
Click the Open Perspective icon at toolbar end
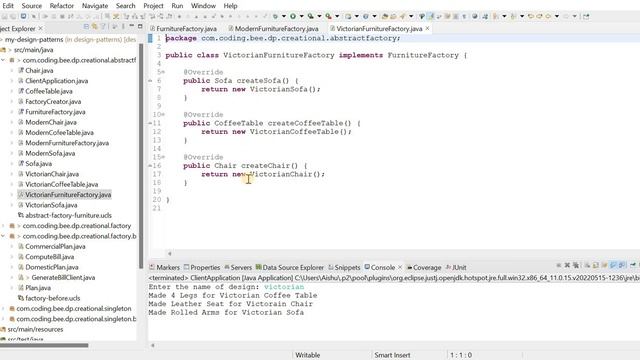pyautogui.click(x=586, y=16)
